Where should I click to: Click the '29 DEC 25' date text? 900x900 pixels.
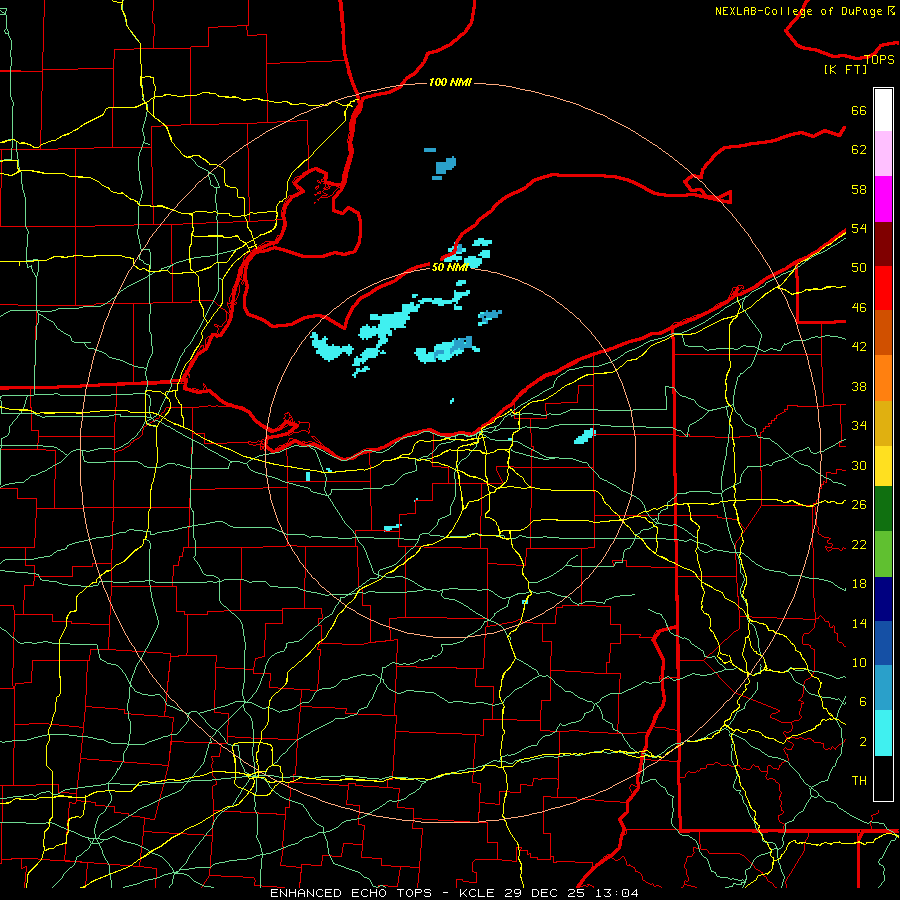coord(548,893)
